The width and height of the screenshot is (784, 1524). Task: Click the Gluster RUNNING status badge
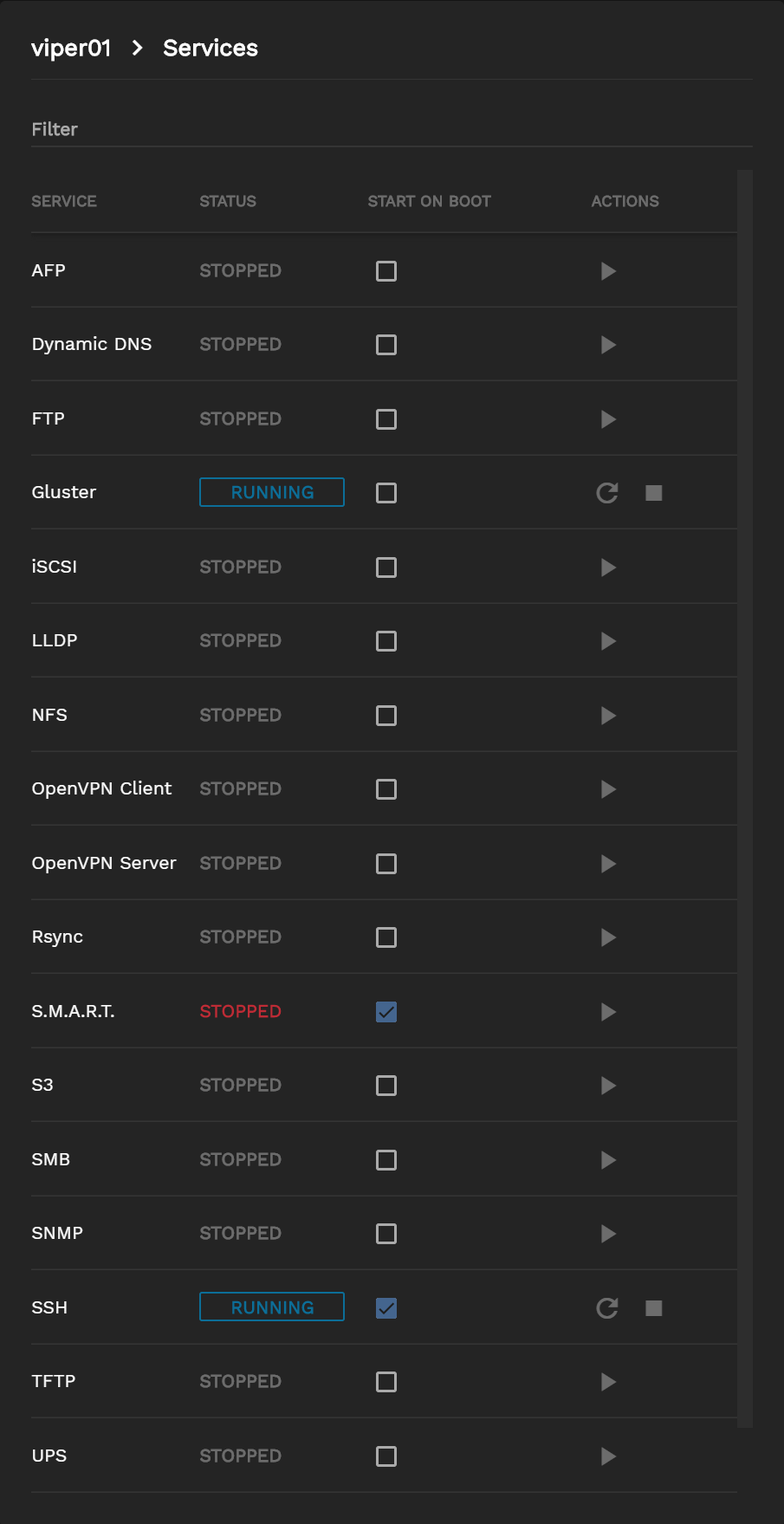click(x=272, y=493)
